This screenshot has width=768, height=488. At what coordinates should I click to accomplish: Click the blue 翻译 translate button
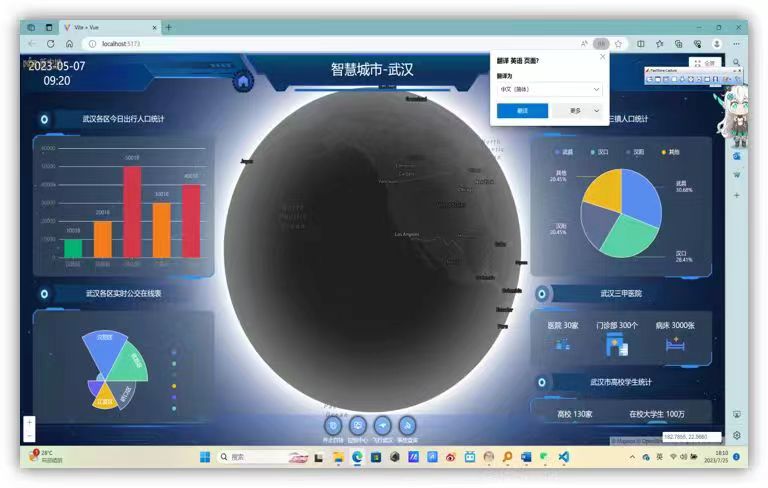(522, 111)
